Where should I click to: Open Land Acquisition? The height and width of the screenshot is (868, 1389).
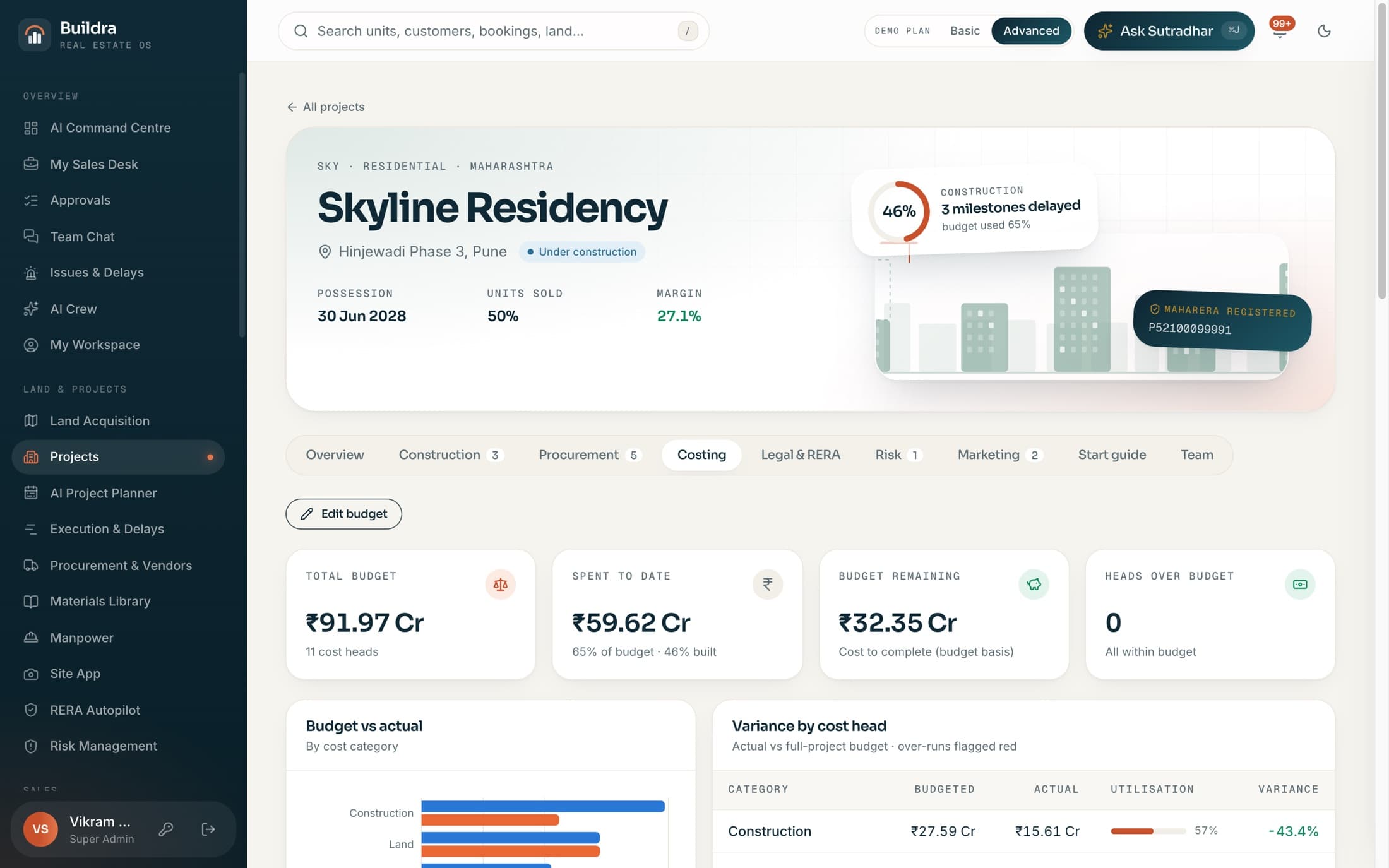118,420
